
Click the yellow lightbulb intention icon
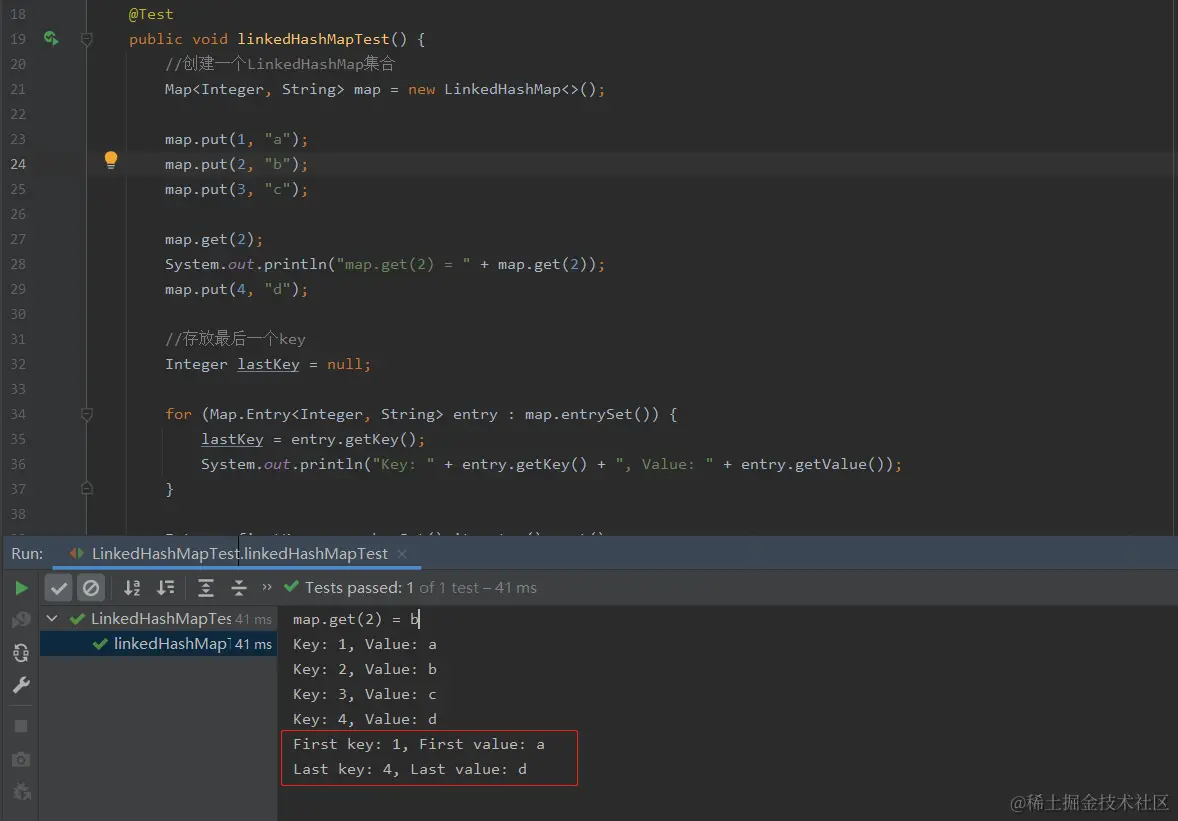(110, 159)
